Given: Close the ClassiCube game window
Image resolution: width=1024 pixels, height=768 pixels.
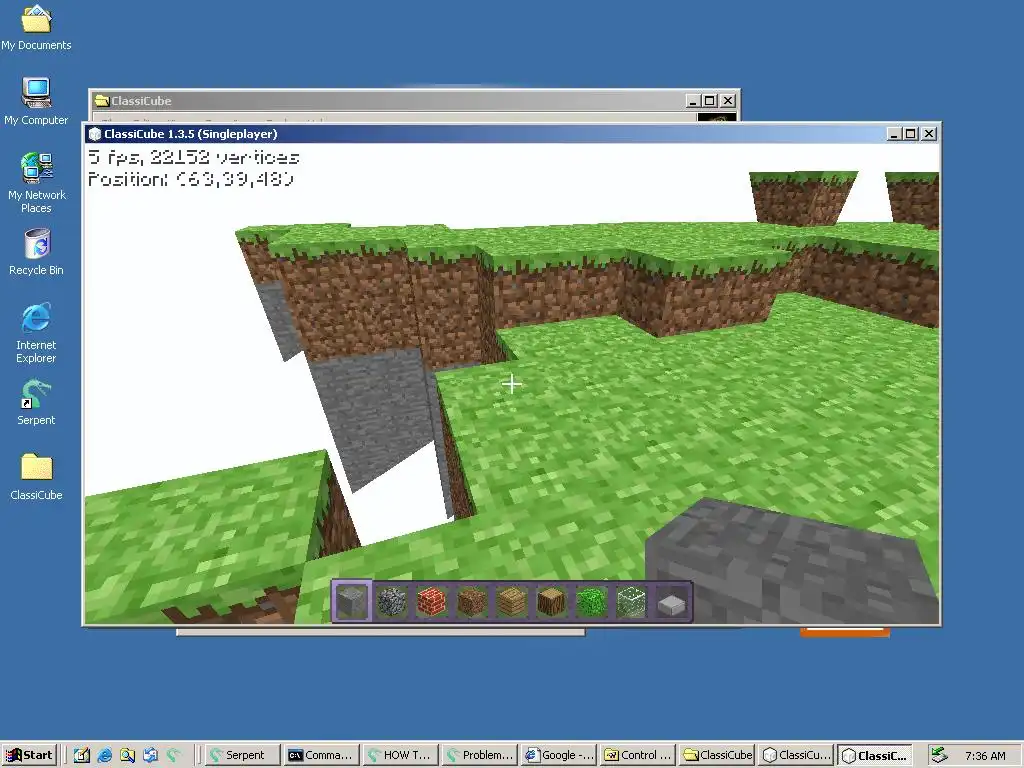Looking at the screenshot, I should [x=929, y=134].
